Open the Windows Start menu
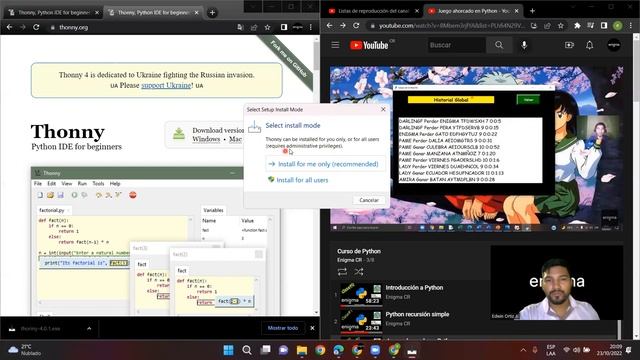 point(229,350)
